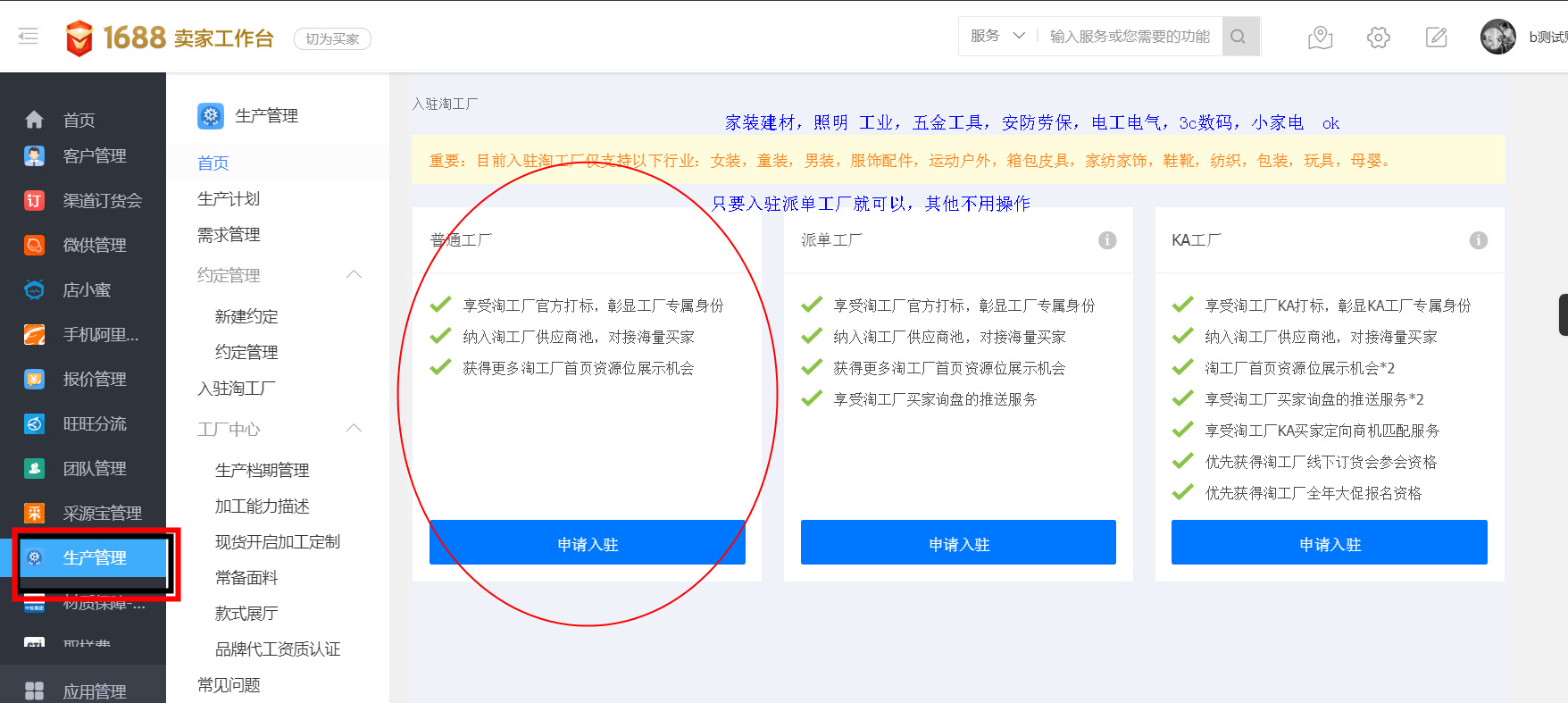Viewport: 1568px width, 703px height.
Task: Open 入驻淘工厂 in the submenu
Action: pos(237,388)
